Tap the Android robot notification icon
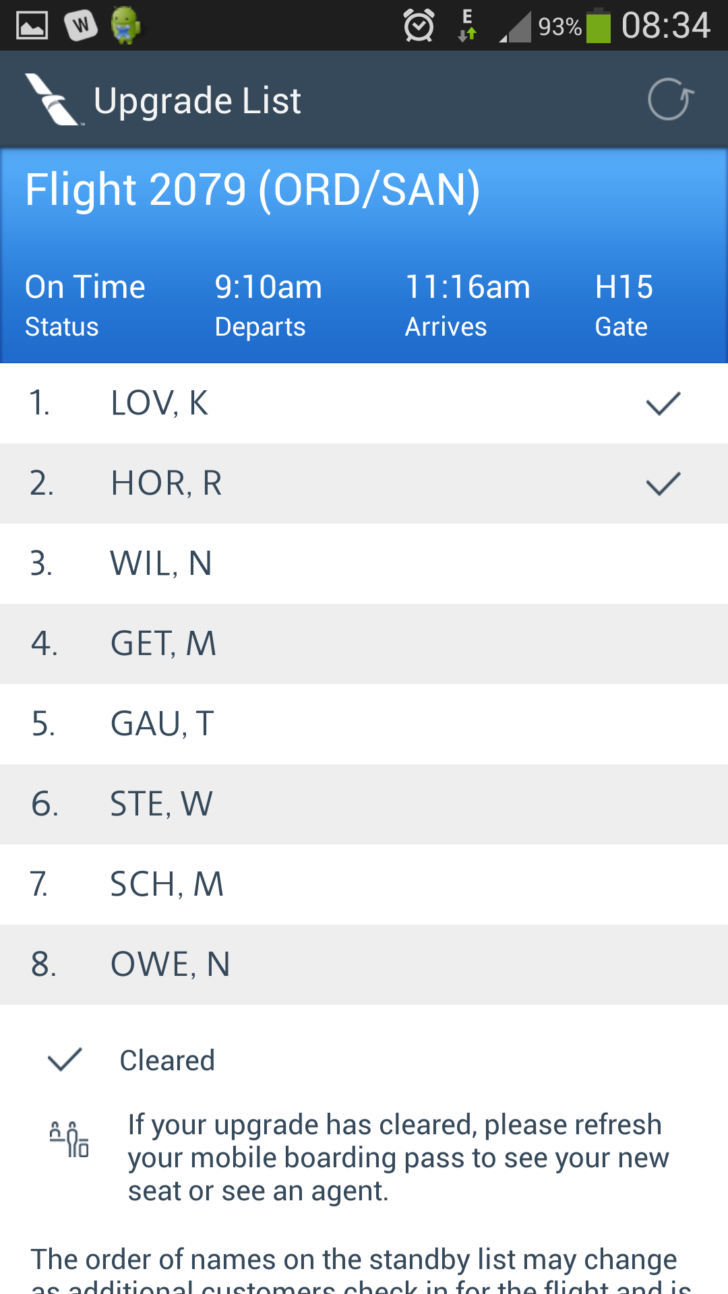Viewport: 728px width, 1294px height. tap(125, 25)
